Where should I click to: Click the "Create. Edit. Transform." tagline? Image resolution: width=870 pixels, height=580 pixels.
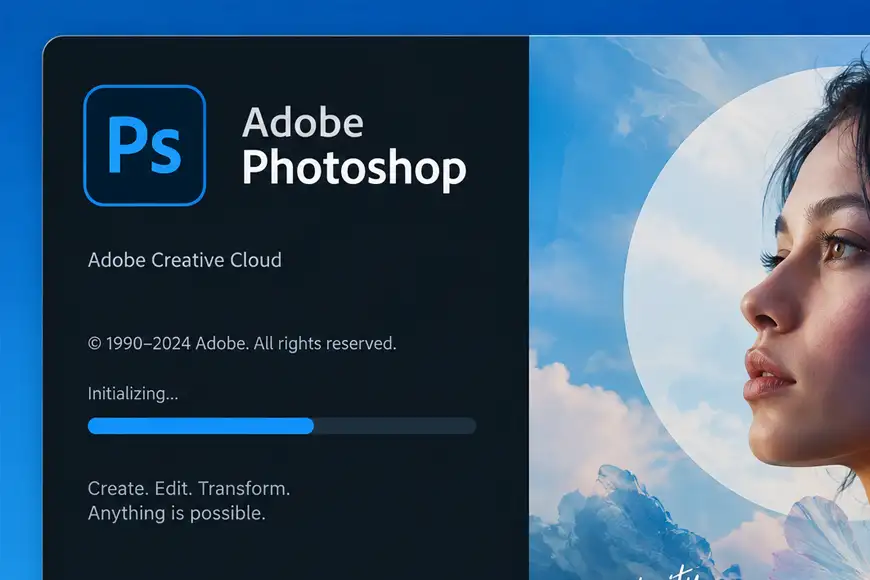189,488
